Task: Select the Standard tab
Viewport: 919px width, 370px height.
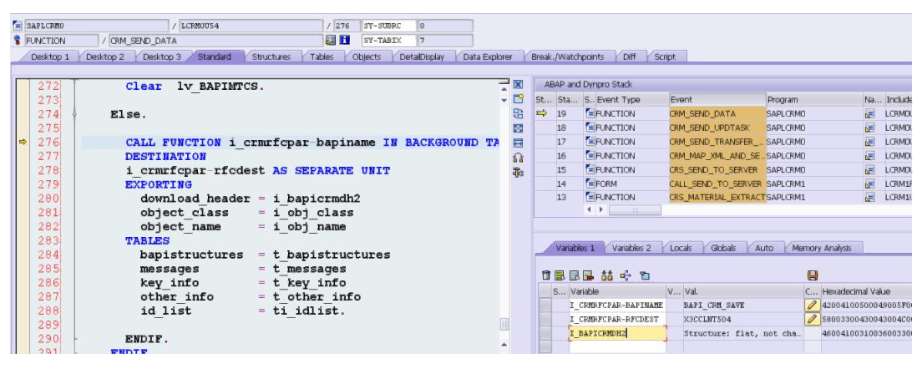Action: (x=214, y=57)
